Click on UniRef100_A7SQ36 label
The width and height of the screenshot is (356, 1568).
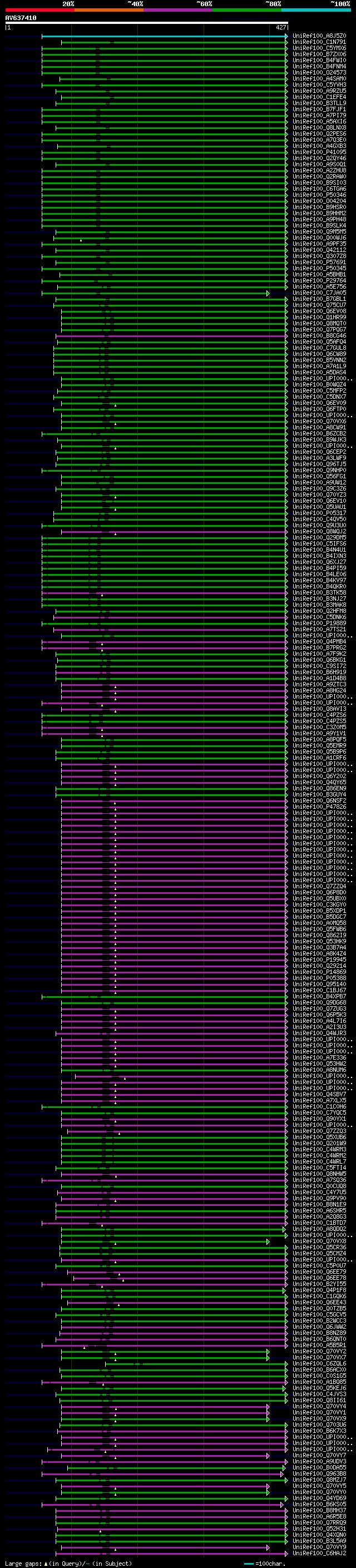(x=319, y=1180)
